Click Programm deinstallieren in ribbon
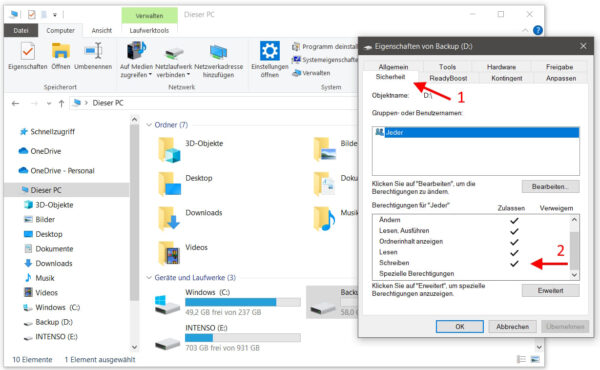Image resolution: width=600 pixels, height=370 pixels. pos(325,47)
